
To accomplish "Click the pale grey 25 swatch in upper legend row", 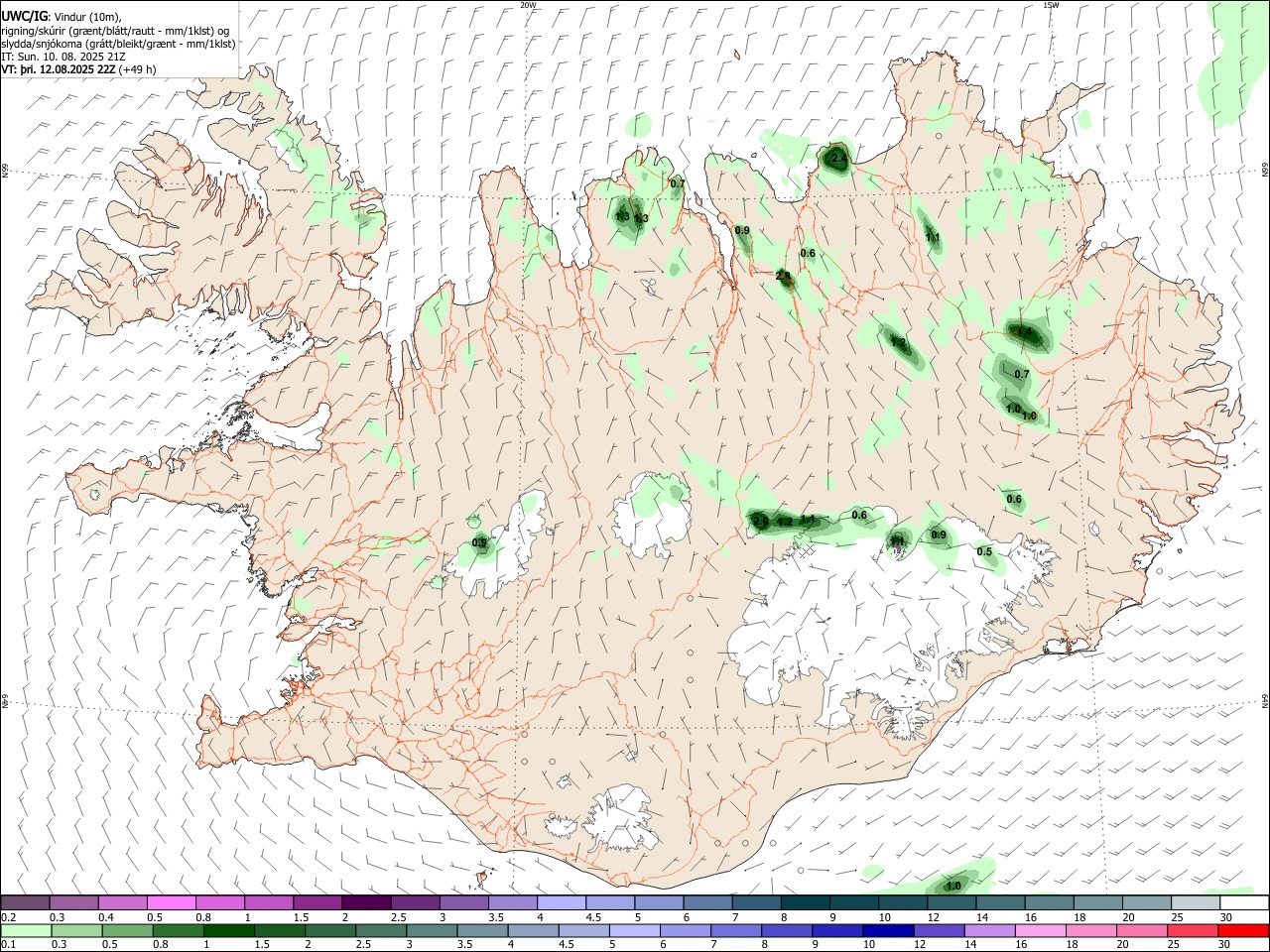I will click(x=1196, y=903).
